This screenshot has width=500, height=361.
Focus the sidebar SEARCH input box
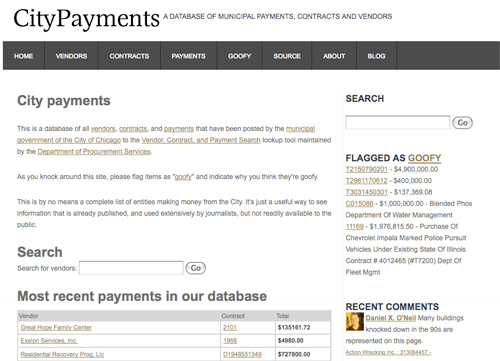click(398, 122)
